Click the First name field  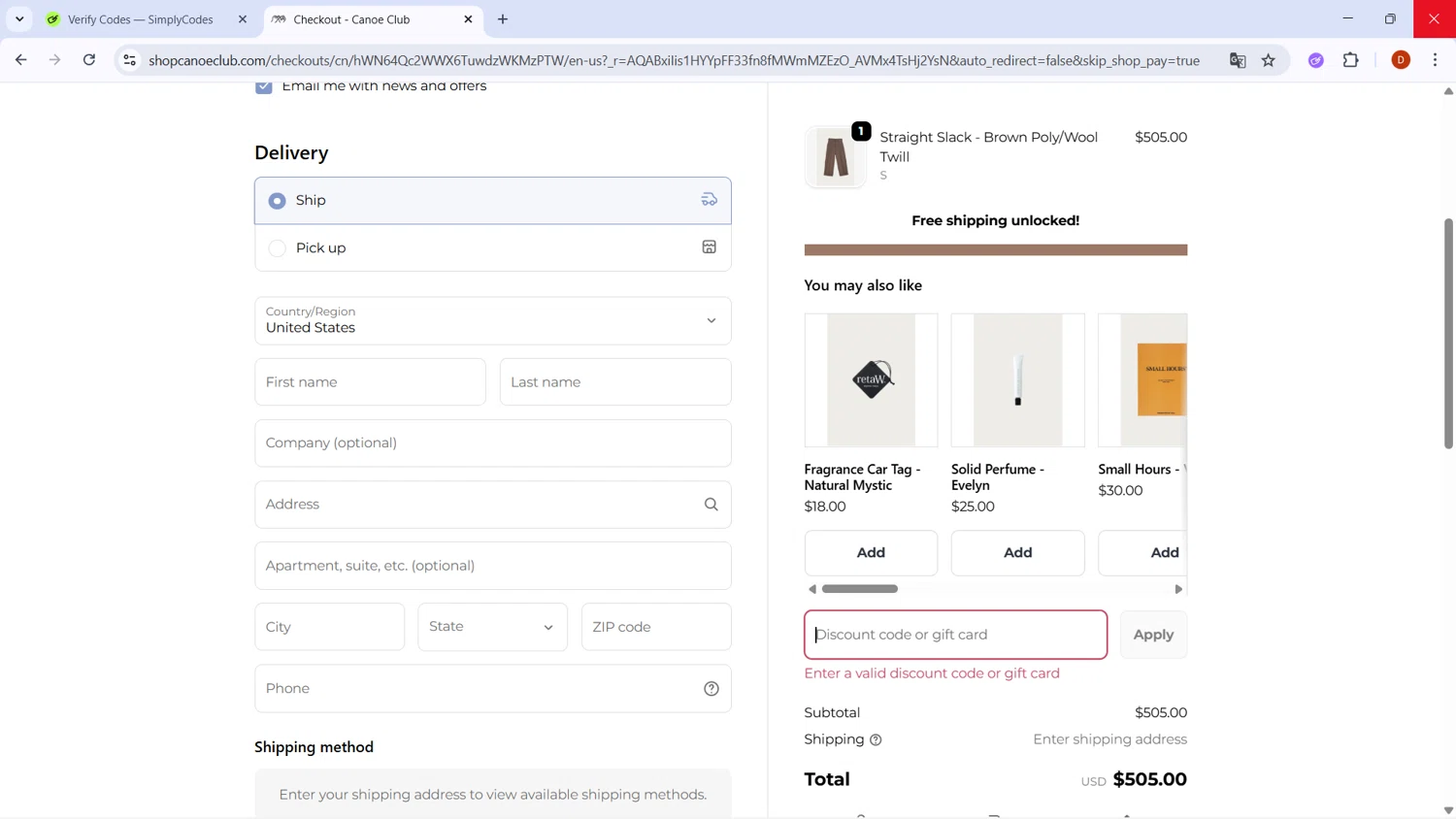coord(371,382)
